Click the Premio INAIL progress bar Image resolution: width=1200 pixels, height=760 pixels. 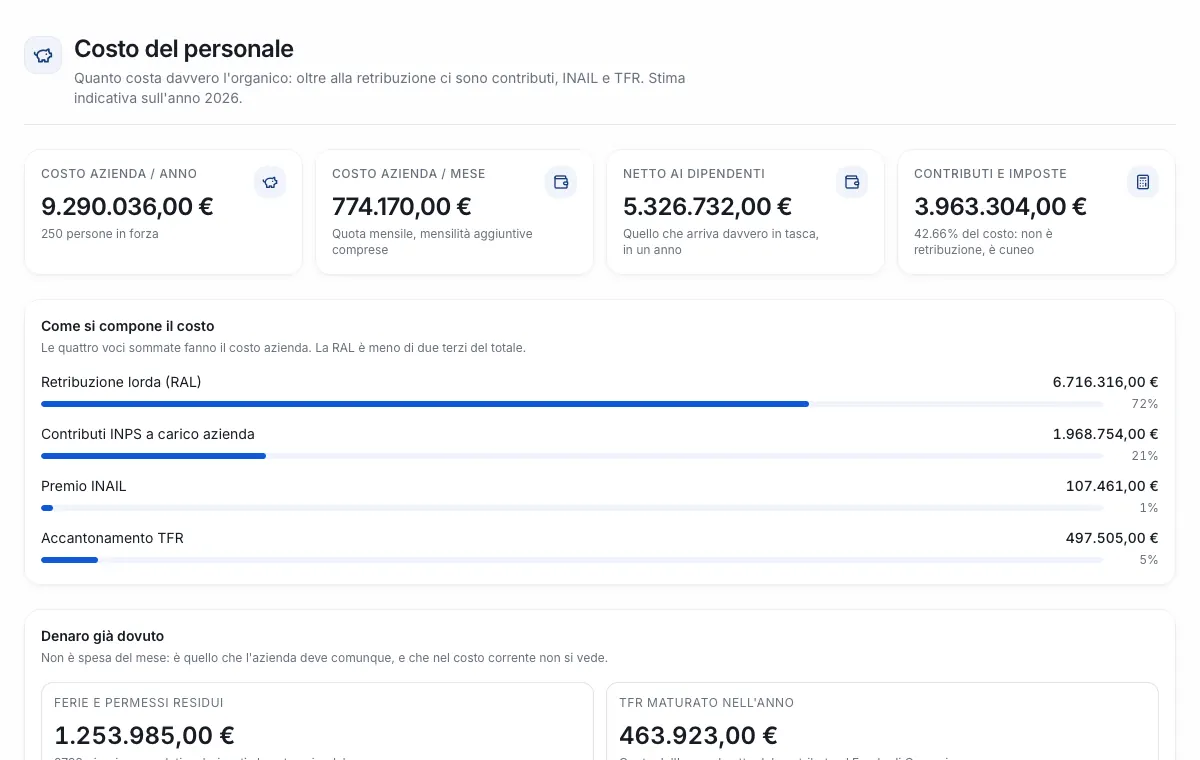(572, 508)
